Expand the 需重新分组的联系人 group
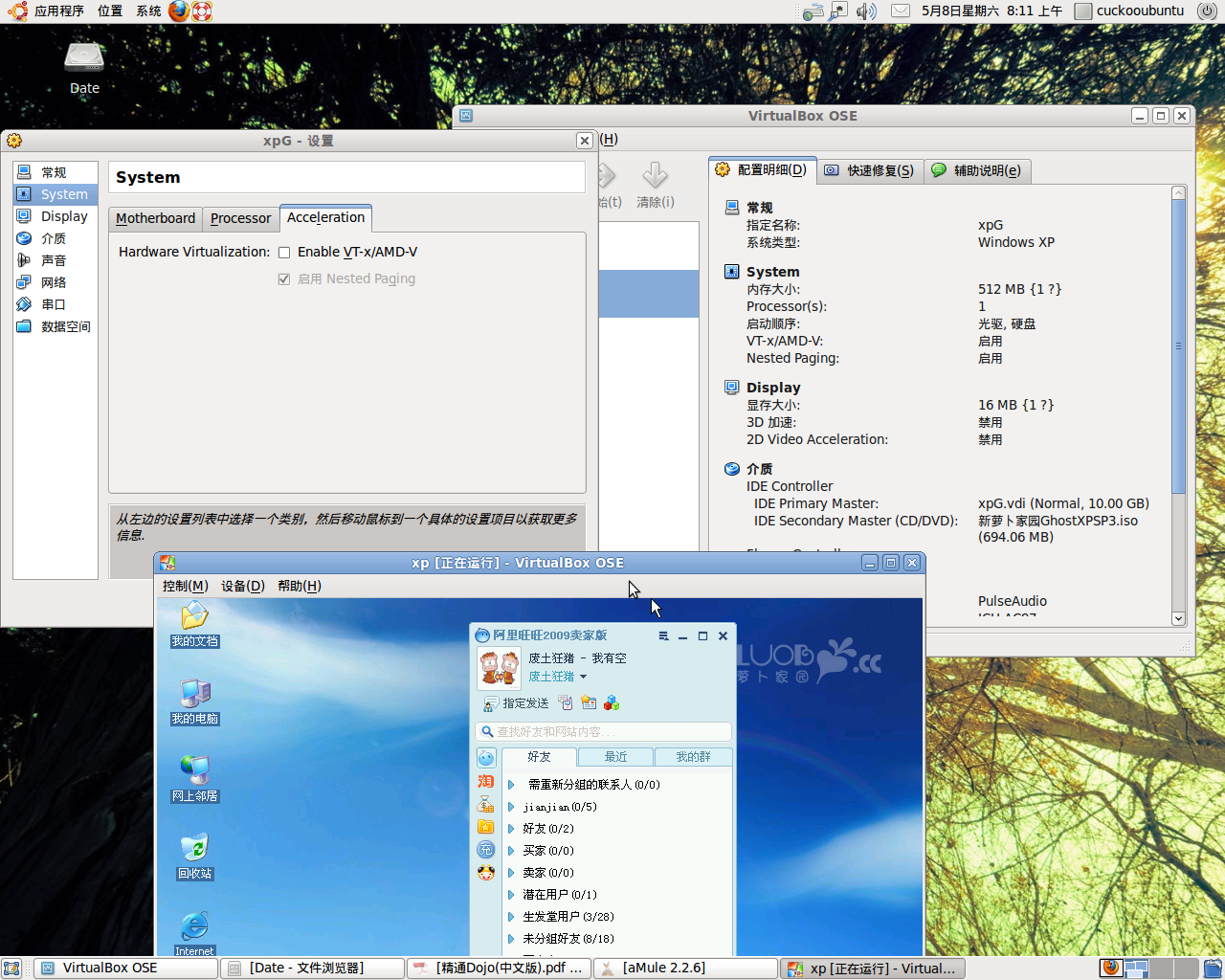 (x=511, y=785)
